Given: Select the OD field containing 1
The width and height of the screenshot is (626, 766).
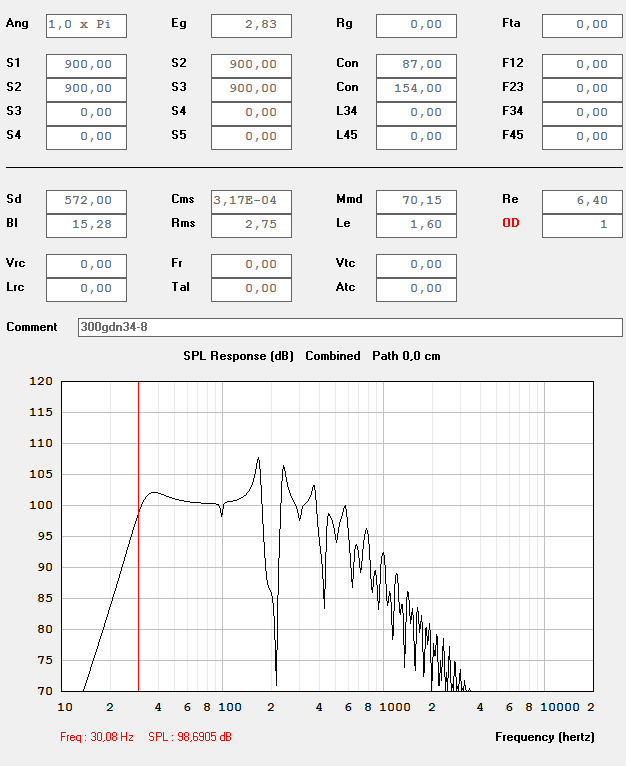Looking at the screenshot, I should [x=582, y=226].
